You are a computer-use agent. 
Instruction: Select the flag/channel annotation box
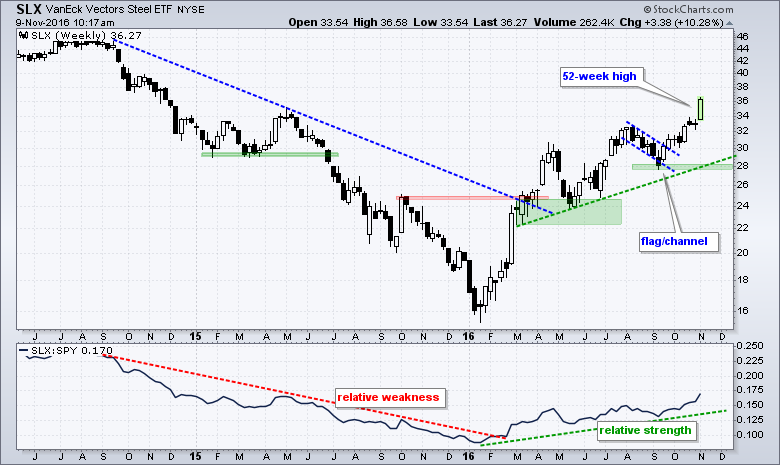(679, 242)
